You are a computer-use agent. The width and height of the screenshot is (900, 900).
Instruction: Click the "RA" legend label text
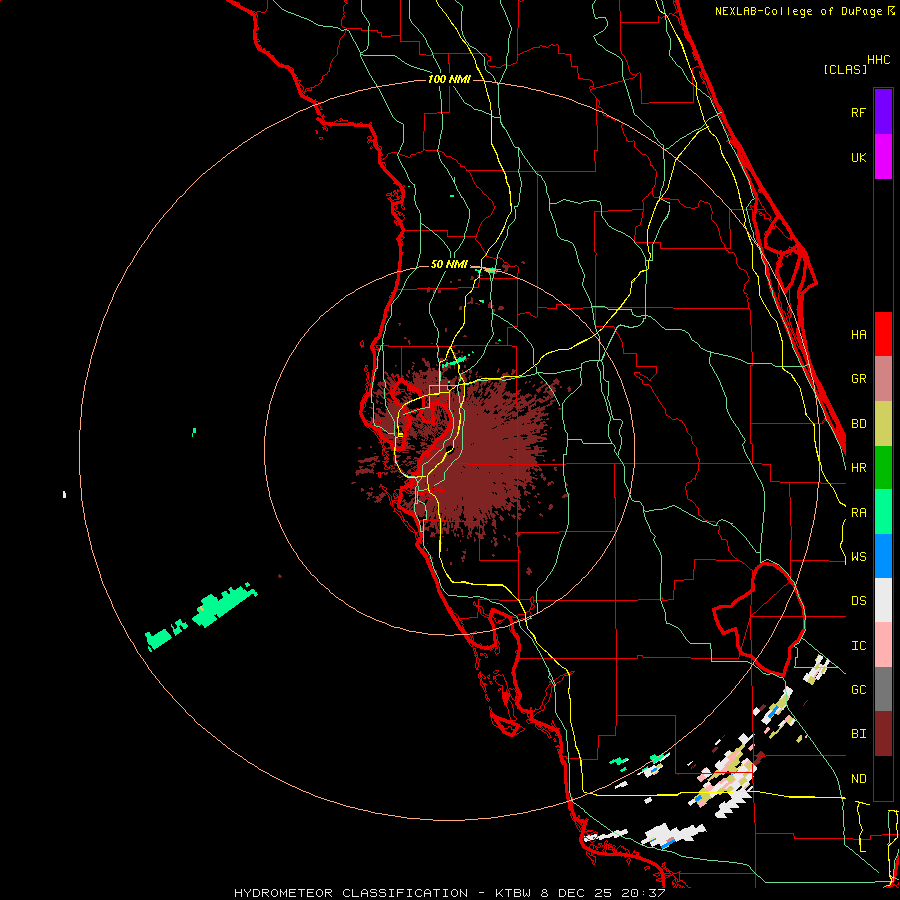pos(858,513)
